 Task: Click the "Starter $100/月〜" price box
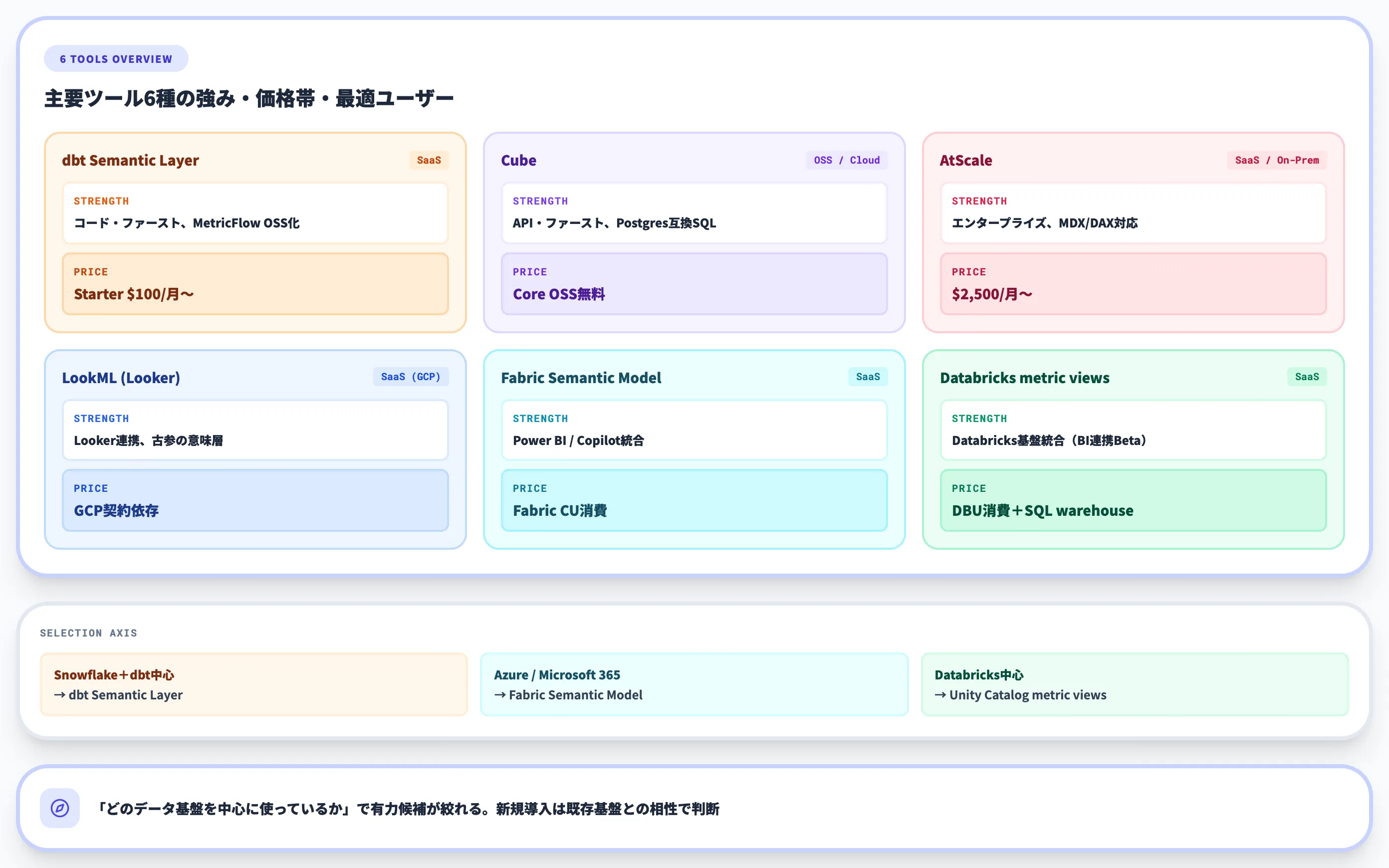coord(255,283)
